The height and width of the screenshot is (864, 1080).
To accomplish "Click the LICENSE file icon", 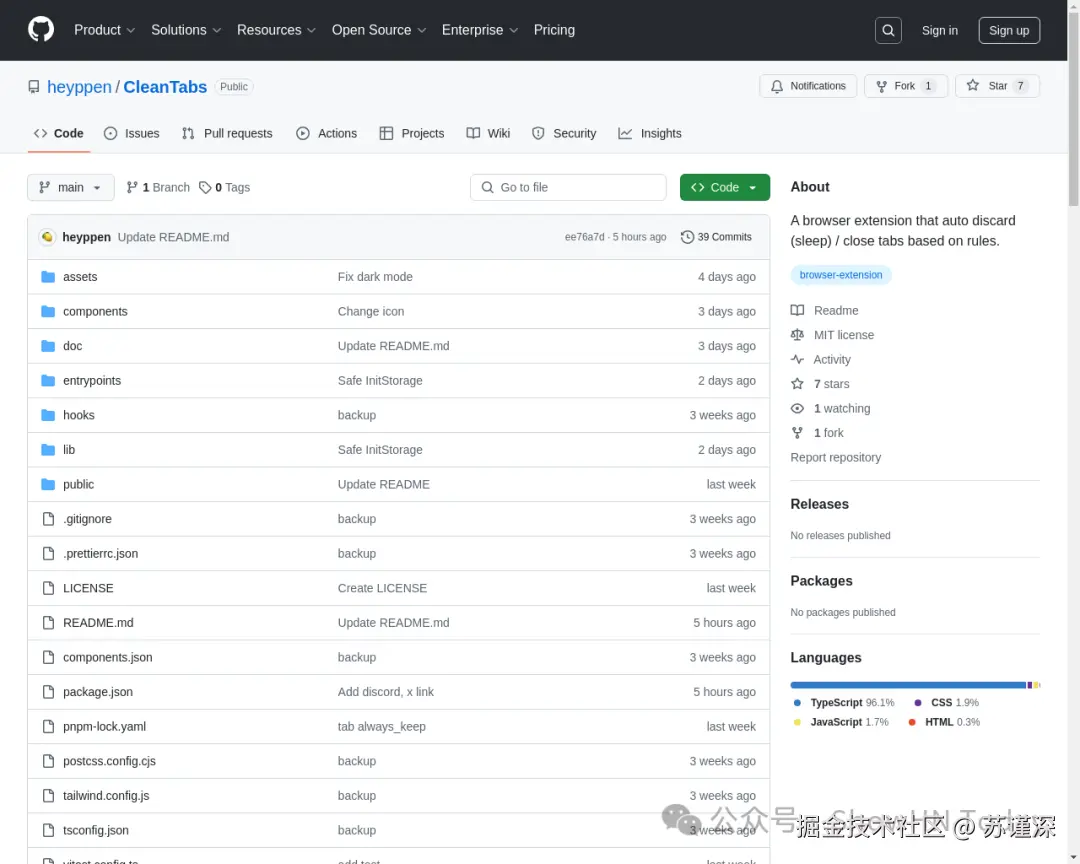I will (48, 588).
